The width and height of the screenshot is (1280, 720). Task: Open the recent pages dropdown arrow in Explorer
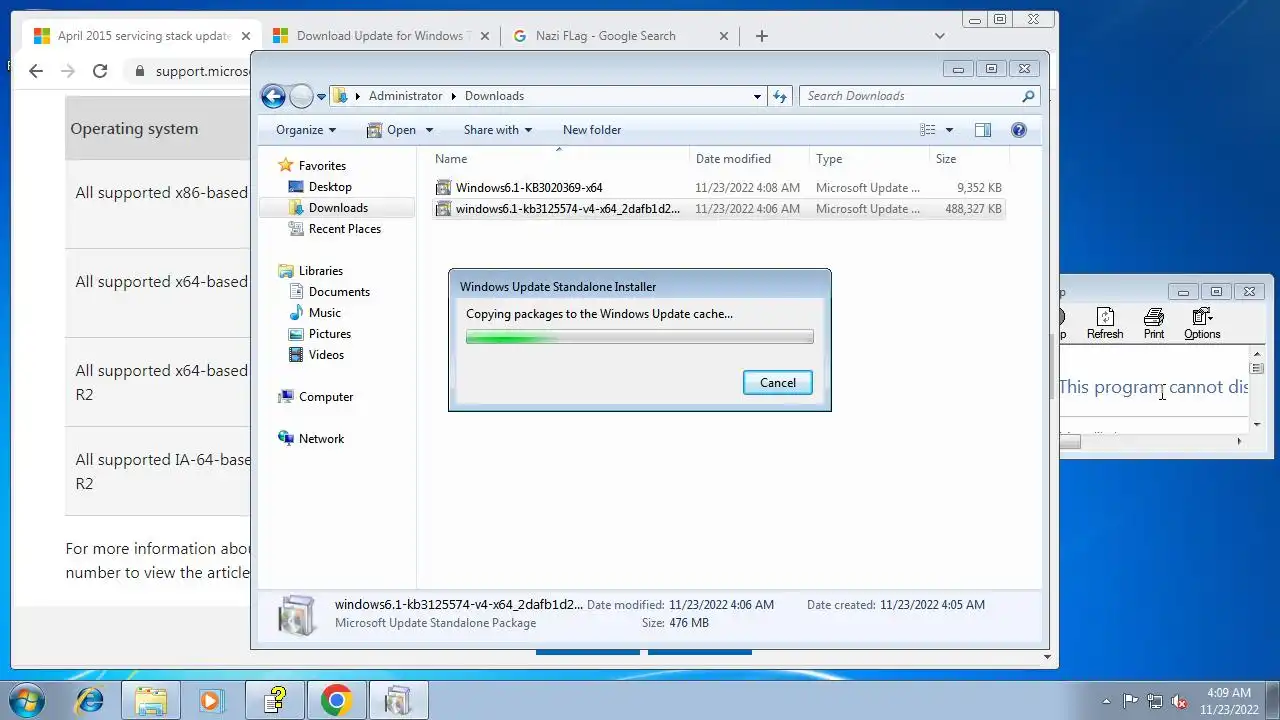point(321,97)
